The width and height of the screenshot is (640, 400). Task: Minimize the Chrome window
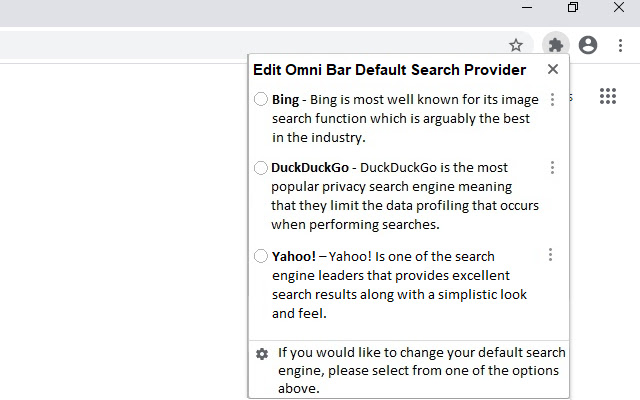pos(527,8)
